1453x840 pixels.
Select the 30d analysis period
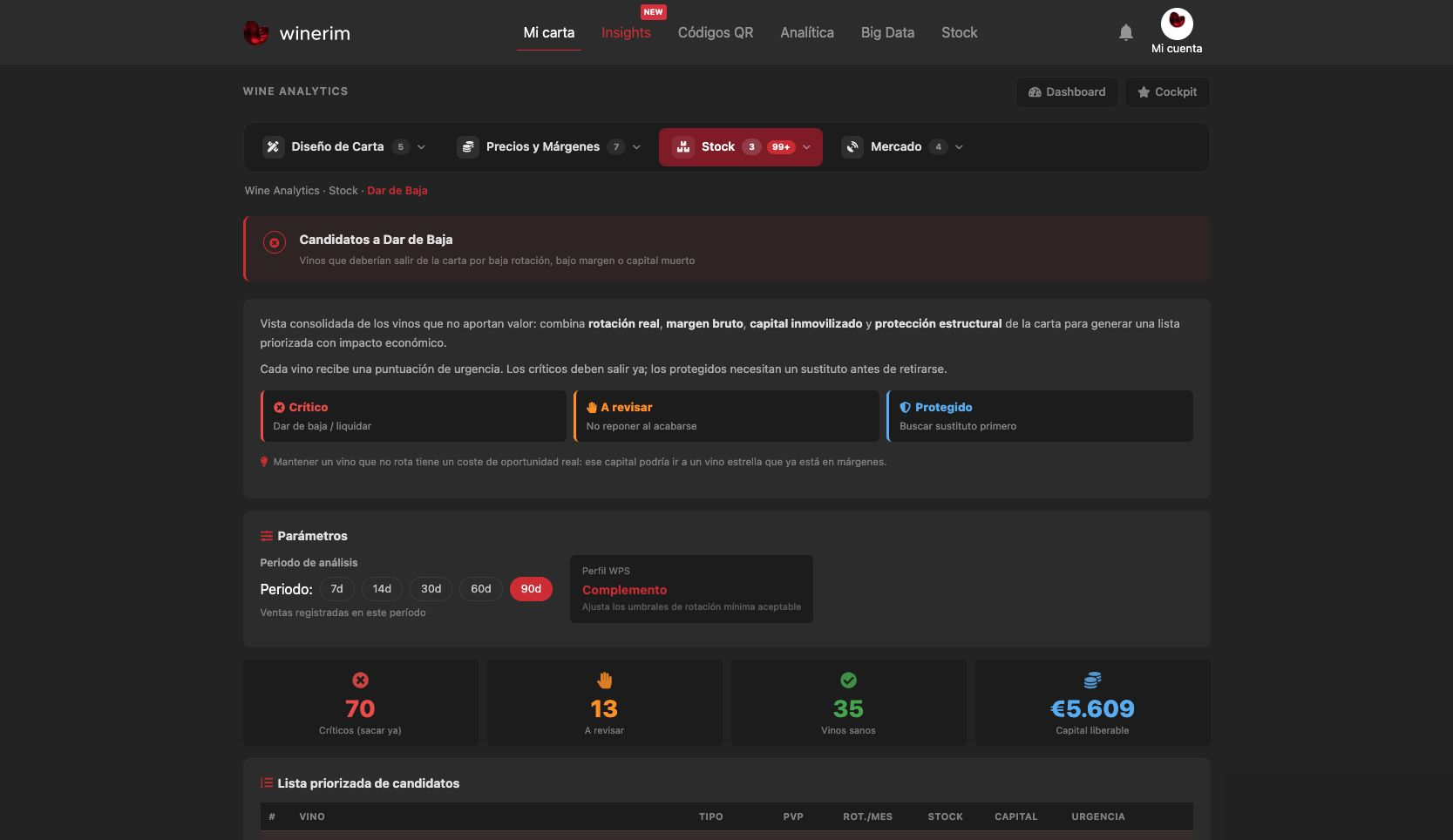pos(431,589)
